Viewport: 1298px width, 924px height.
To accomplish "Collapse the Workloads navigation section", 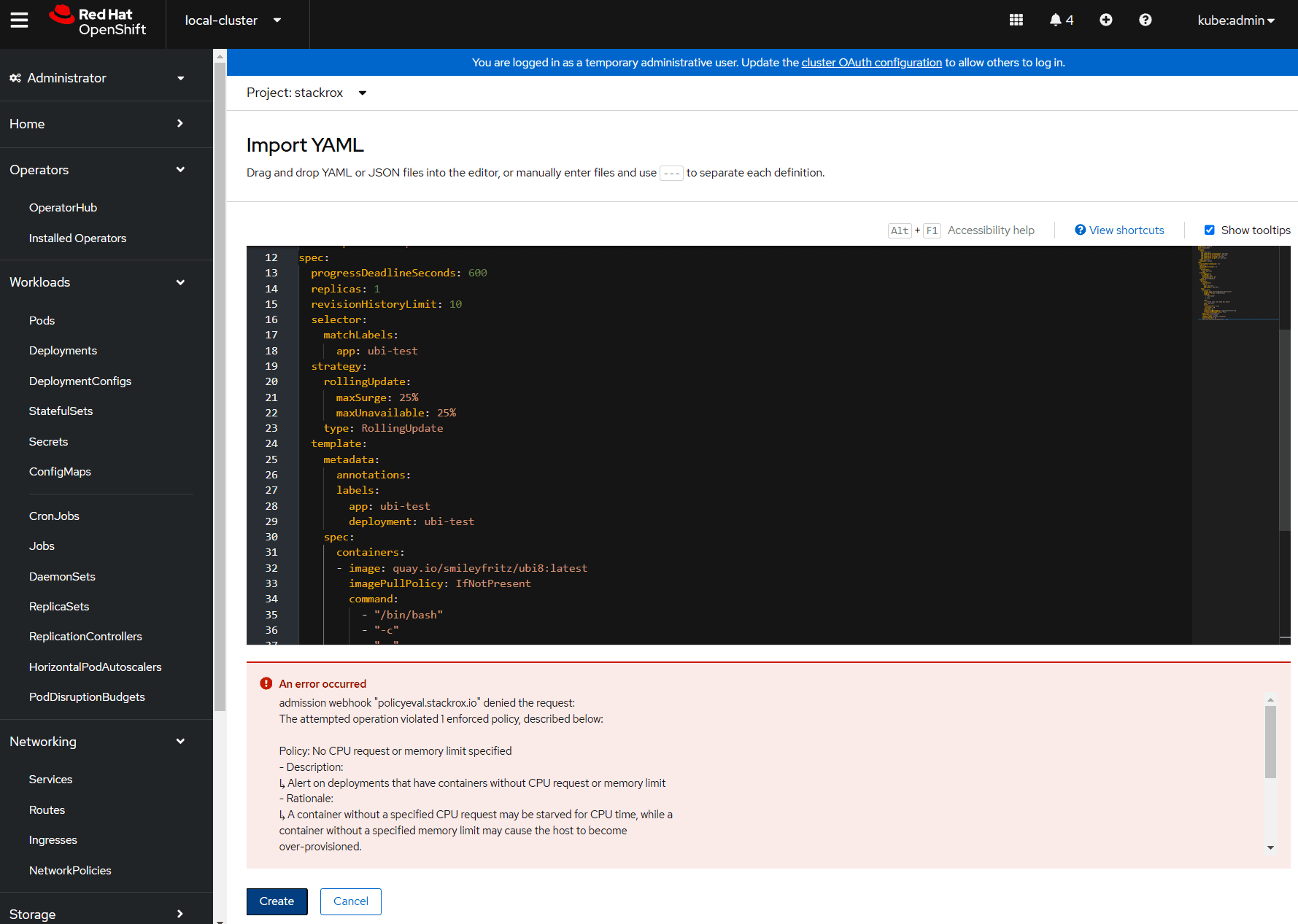I will [x=98, y=282].
